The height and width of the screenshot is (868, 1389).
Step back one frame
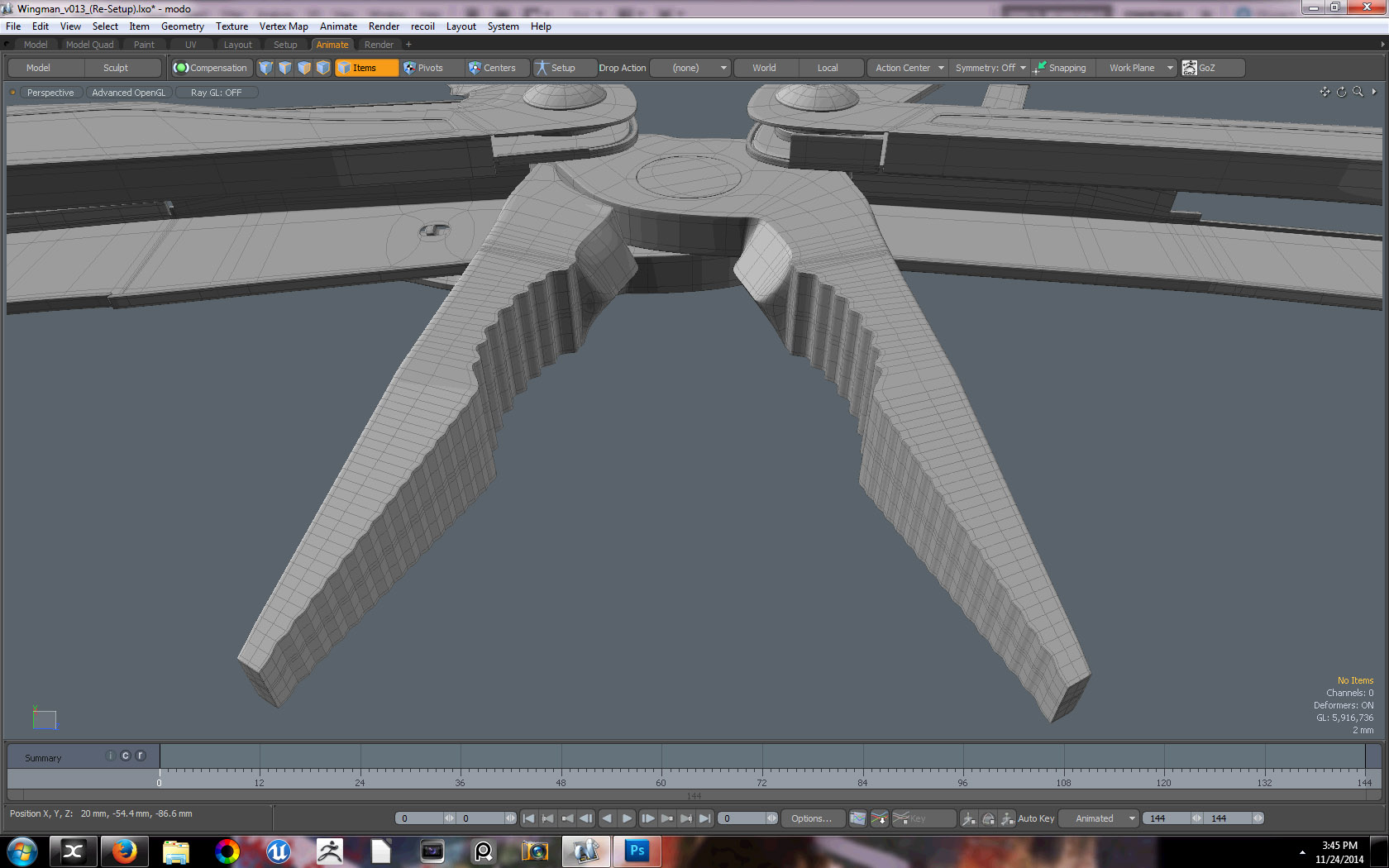586,818
